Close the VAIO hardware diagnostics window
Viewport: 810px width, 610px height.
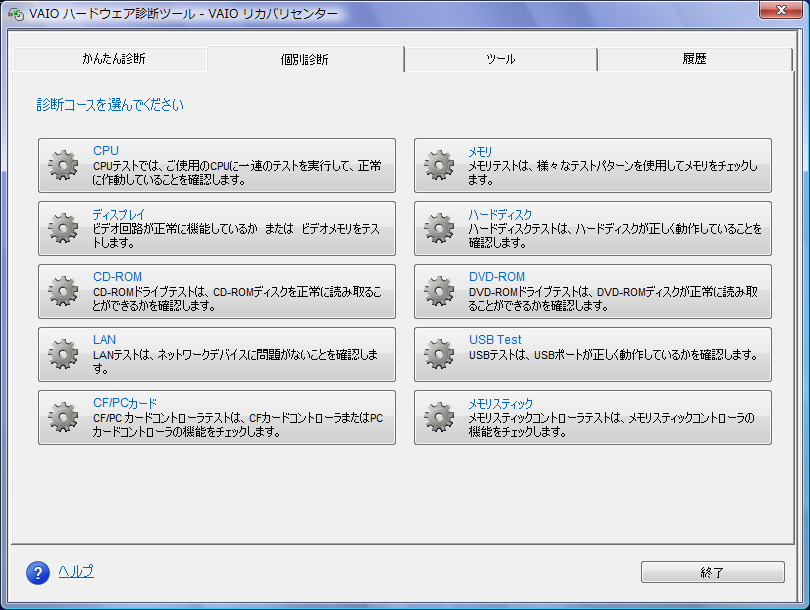(x=781, y=10)
